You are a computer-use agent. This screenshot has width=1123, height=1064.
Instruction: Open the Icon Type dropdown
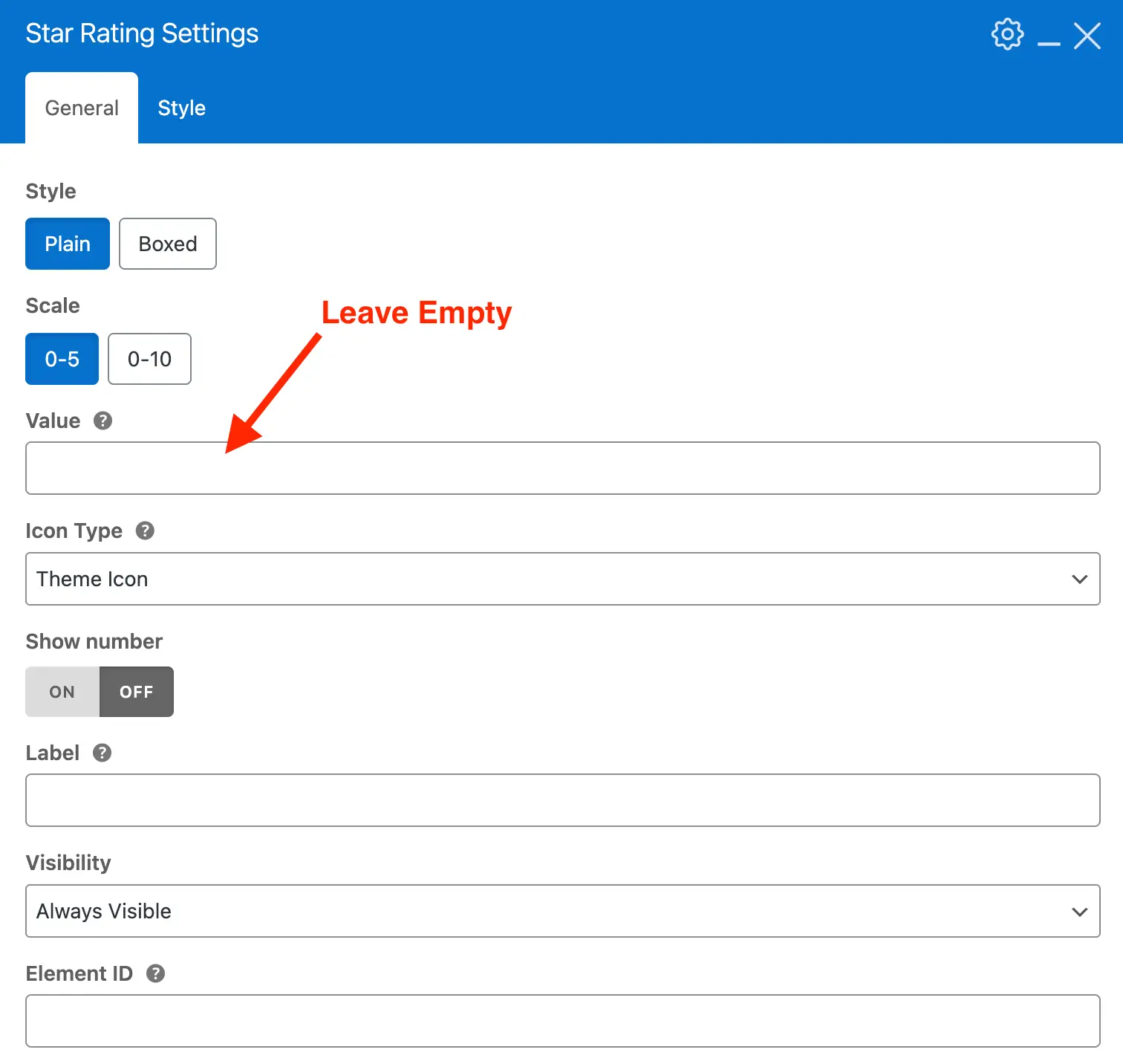tap(562, 579)
